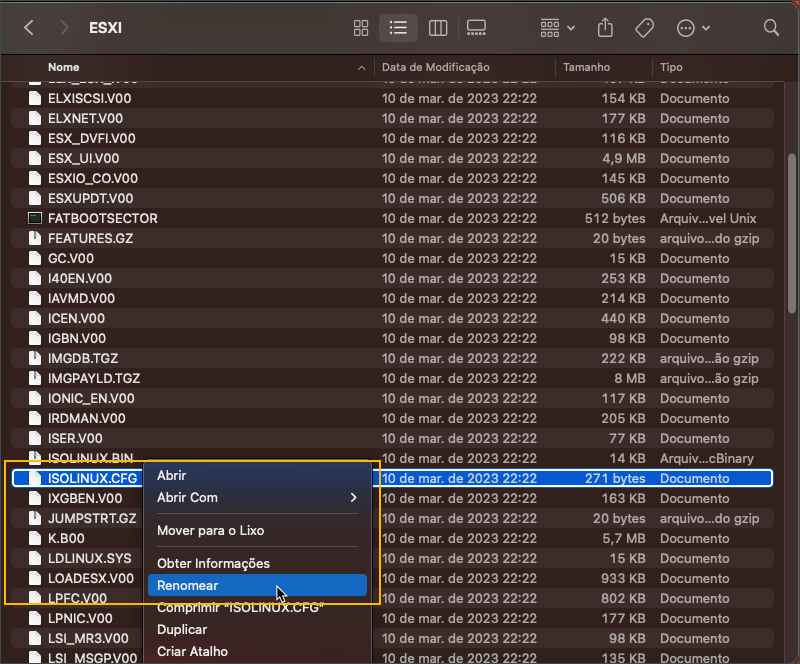This screenshot has width=800, height=664.
Task: Click the LPNIC.V00 file name
Action: (x=80, y=619)
